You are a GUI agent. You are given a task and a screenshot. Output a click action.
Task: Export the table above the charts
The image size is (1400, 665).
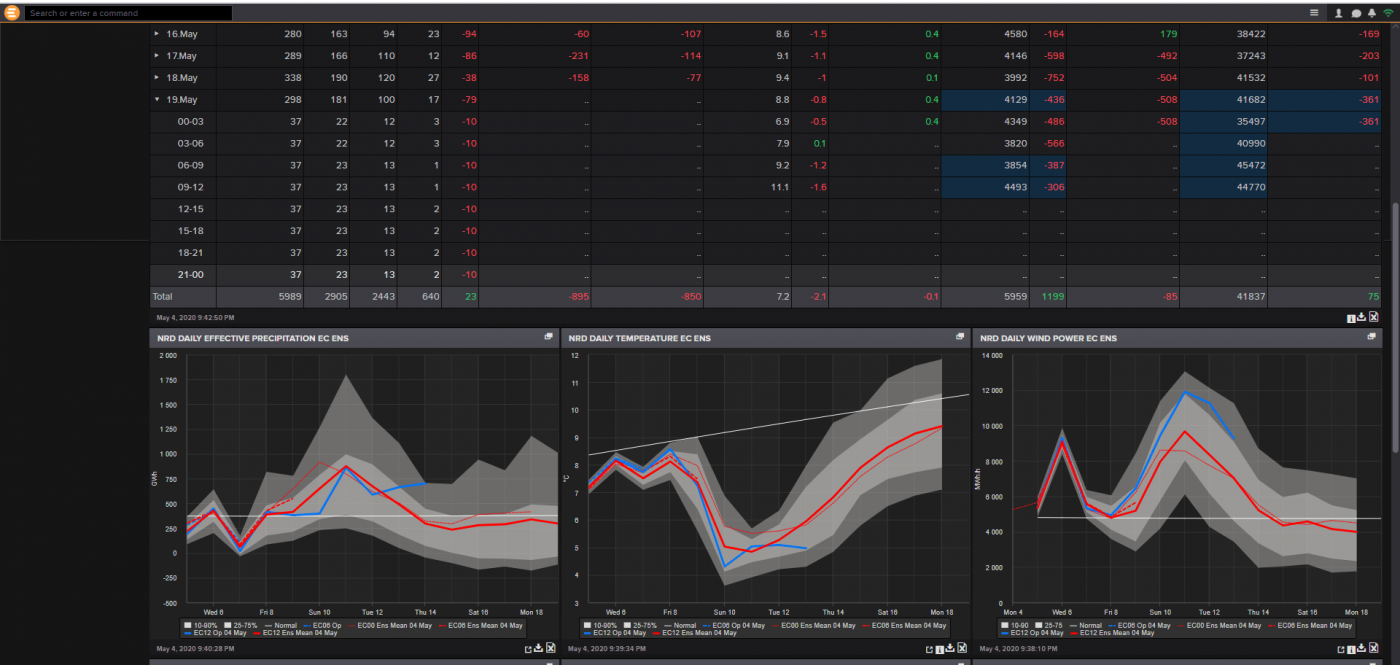(x=1375, y=317)
